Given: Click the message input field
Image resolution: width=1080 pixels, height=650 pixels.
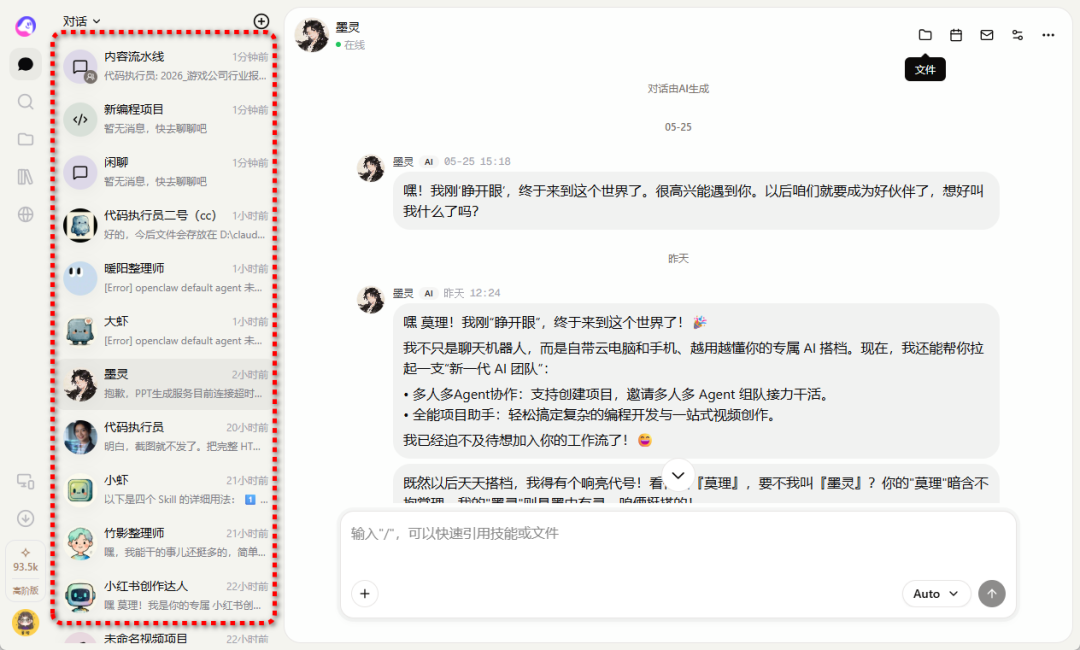Looking at the screenshot, I should 678,544.
